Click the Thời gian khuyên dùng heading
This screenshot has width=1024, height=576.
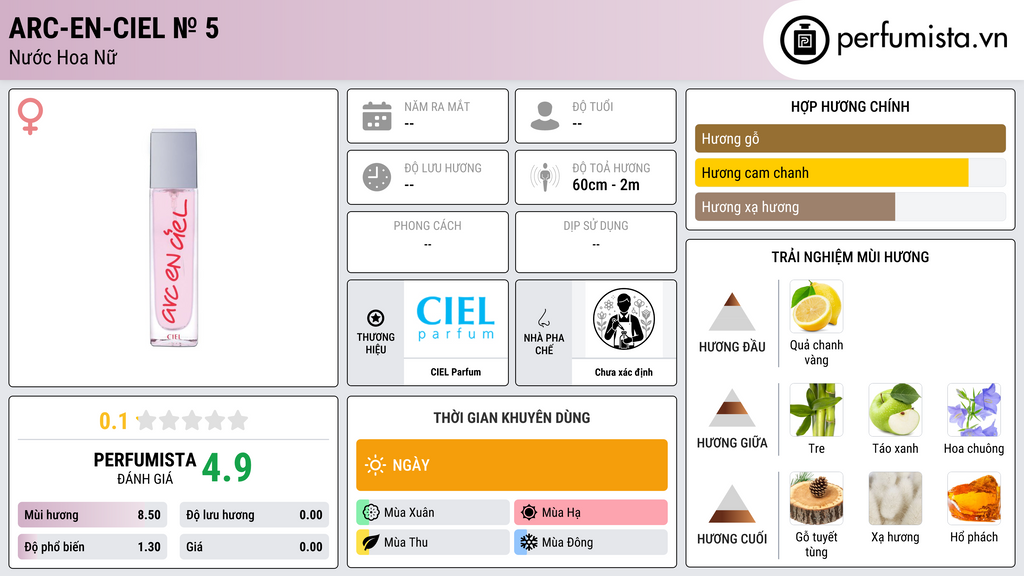(x=511, y=417)
